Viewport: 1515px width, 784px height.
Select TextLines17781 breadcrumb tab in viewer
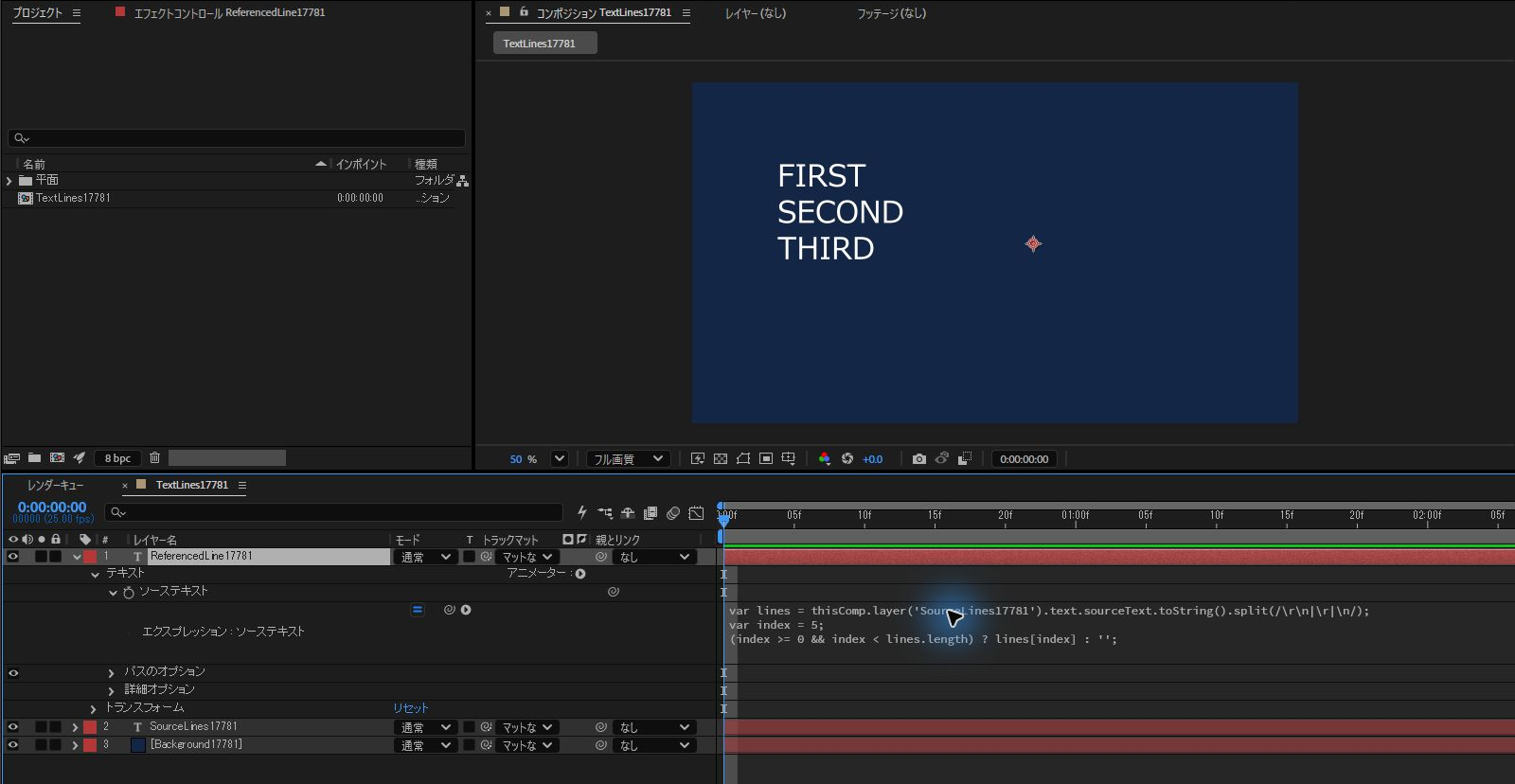coord(544,44)
